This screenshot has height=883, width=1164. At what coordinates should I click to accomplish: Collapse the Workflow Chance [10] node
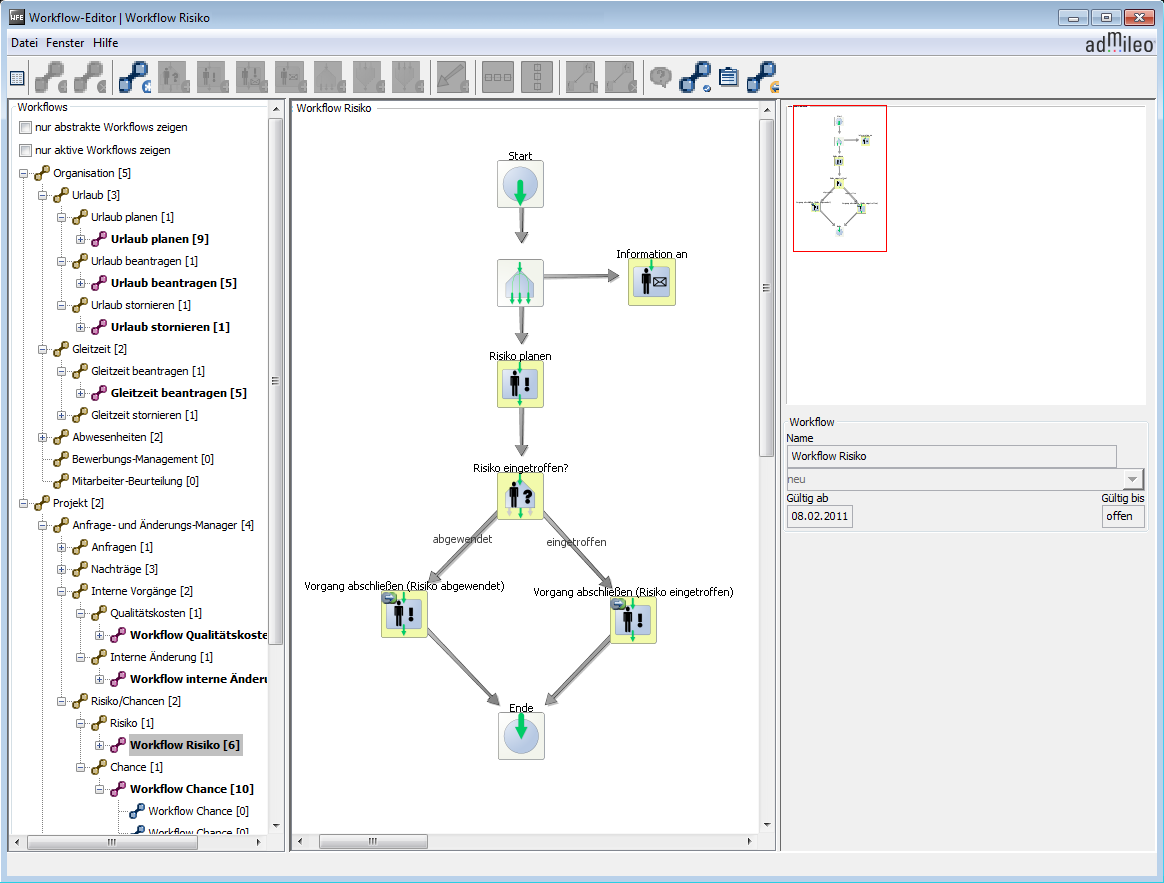[100, 789]
